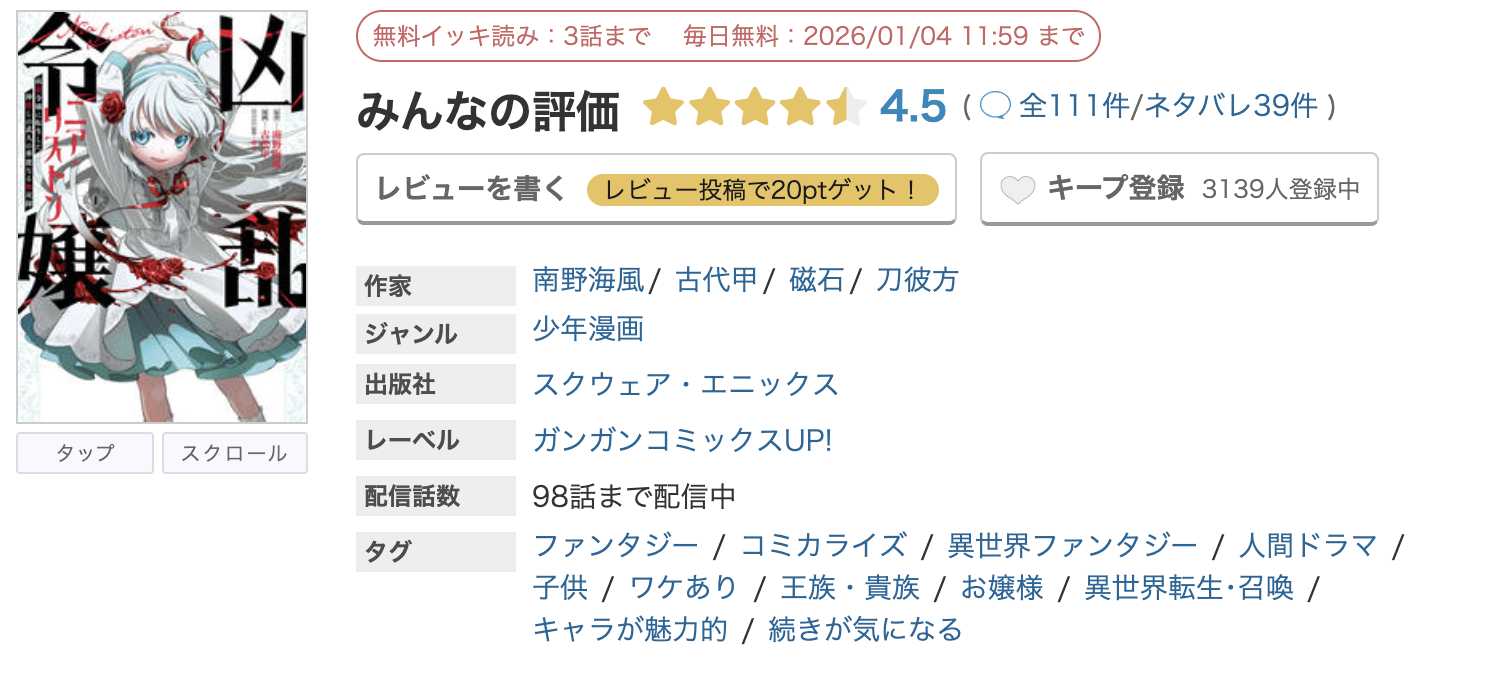
Task: Click the yellow 20ptゲット badge
Action: (x=763, y=189)
